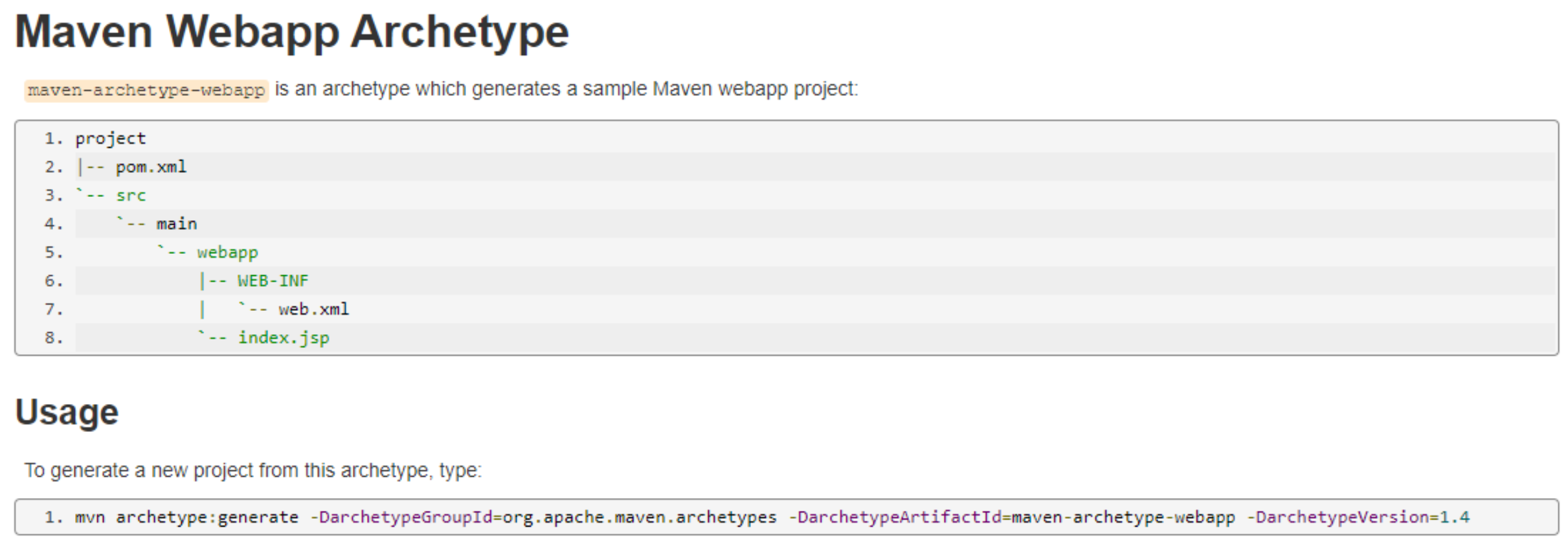Click "To generate a new project" paragraph

[253, 470]
